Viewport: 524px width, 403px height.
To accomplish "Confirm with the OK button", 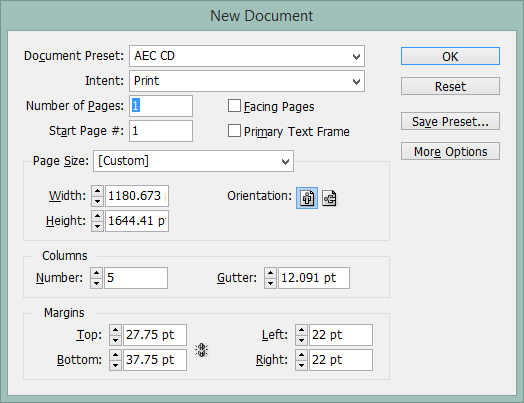I will (450, 56).
